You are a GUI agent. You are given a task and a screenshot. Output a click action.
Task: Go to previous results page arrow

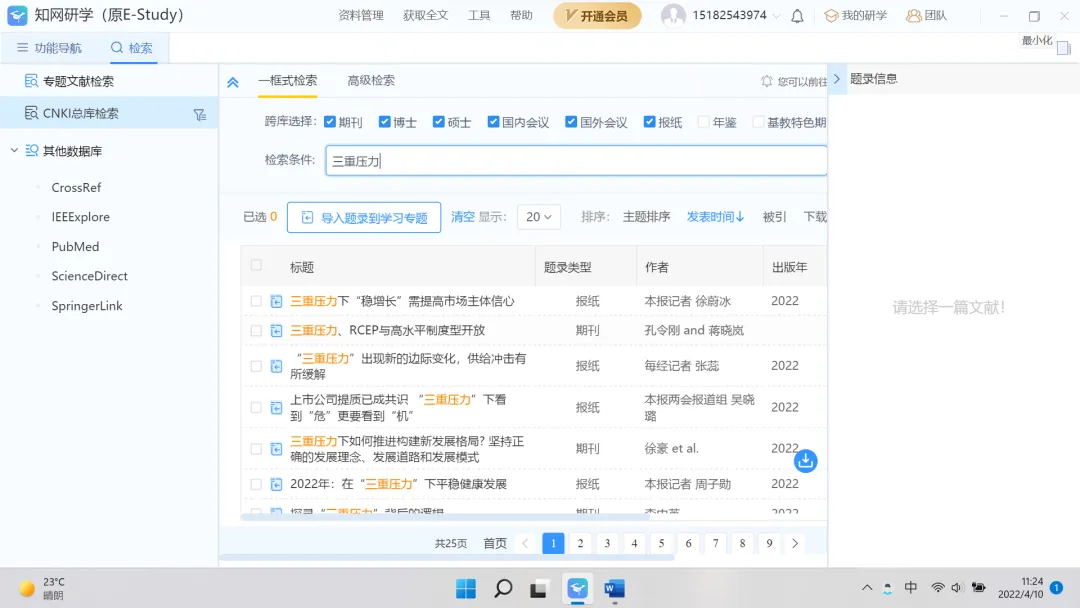pyautogui.click(x=526, y=543)
